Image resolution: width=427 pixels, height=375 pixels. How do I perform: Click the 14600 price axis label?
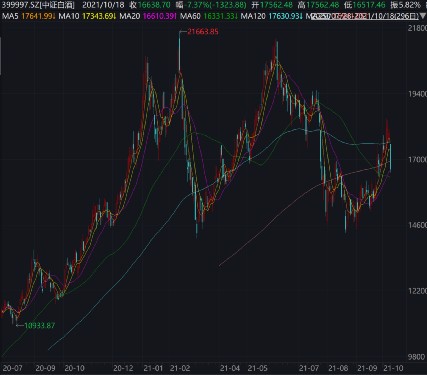[417, 225]
